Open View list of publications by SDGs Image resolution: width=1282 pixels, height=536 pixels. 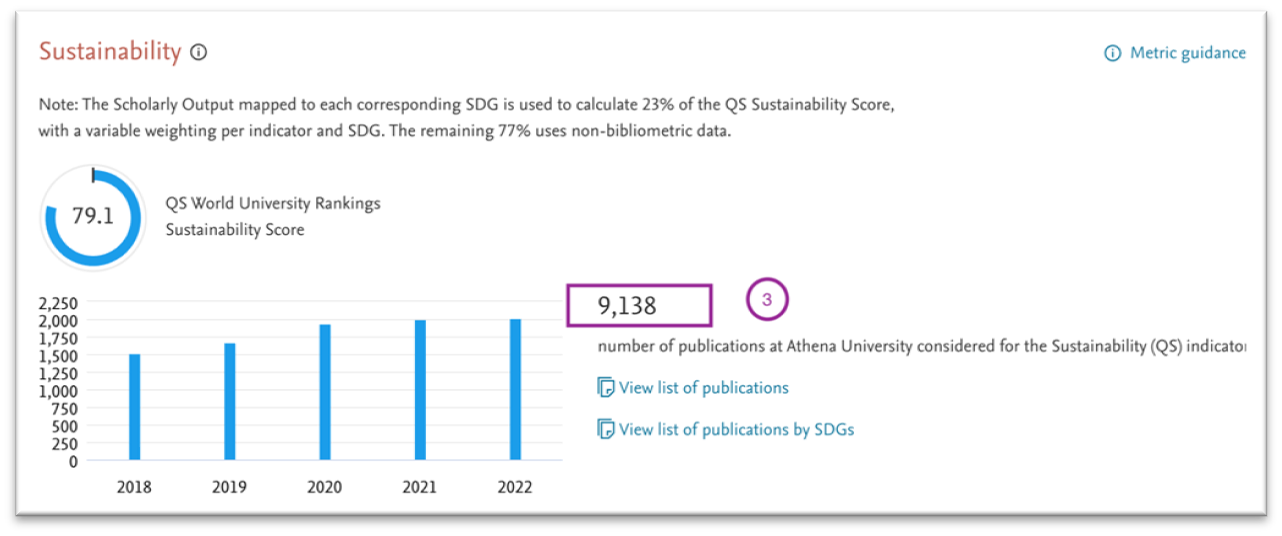(737, 429)
